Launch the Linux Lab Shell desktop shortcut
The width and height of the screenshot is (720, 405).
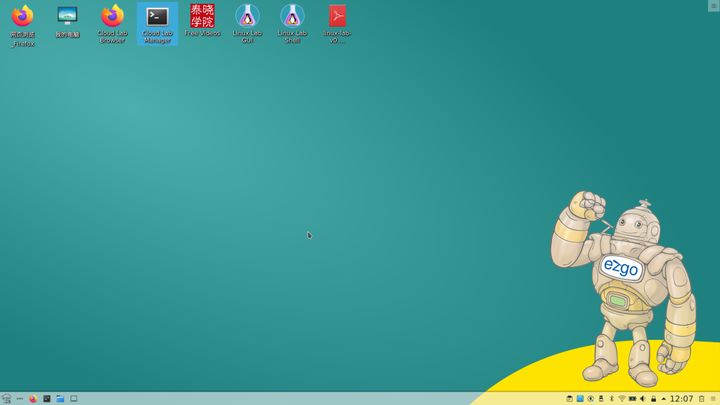[x=292, y=24]
